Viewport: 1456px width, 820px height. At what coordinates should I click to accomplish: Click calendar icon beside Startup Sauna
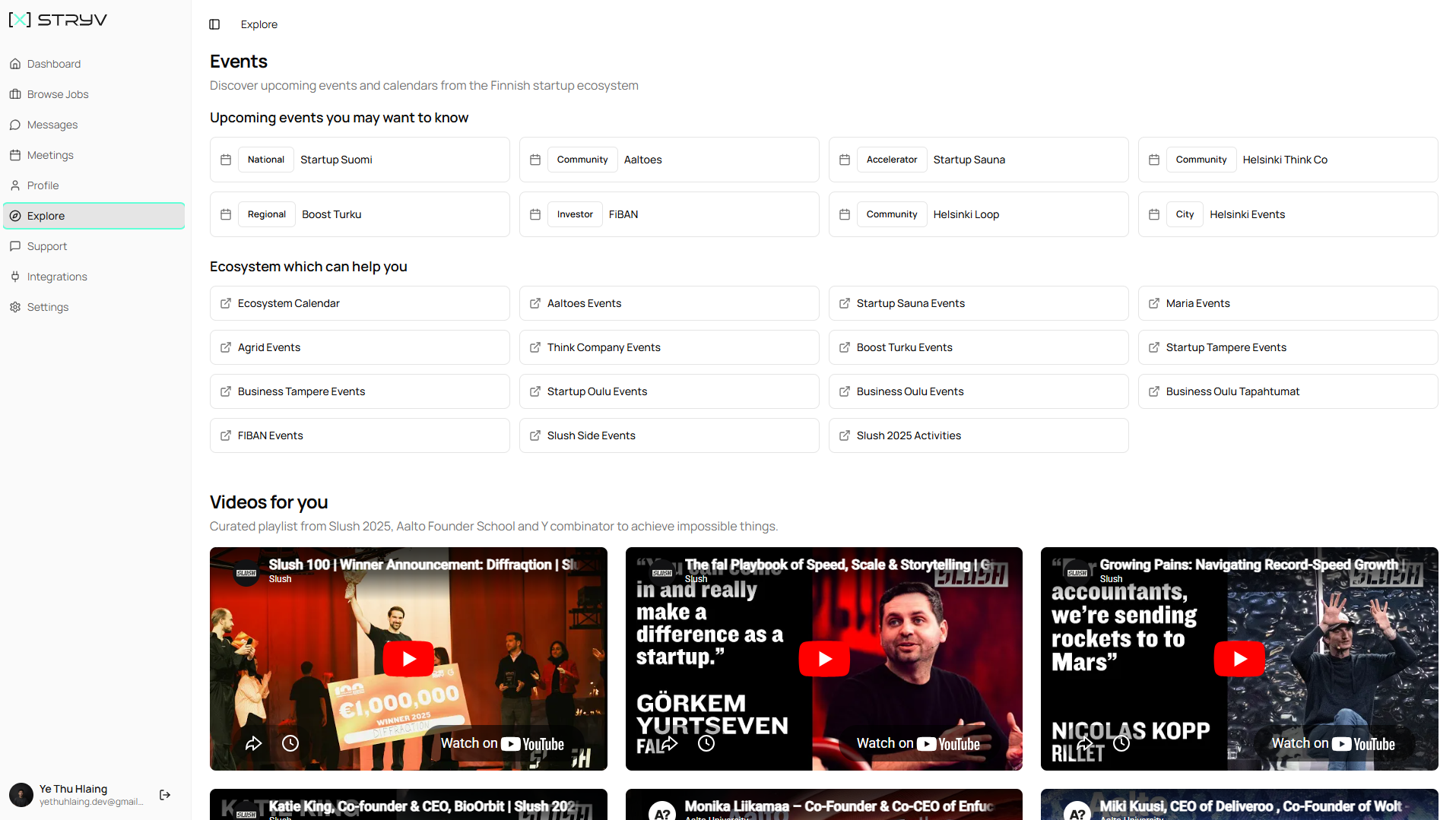[x=845, y=160]
